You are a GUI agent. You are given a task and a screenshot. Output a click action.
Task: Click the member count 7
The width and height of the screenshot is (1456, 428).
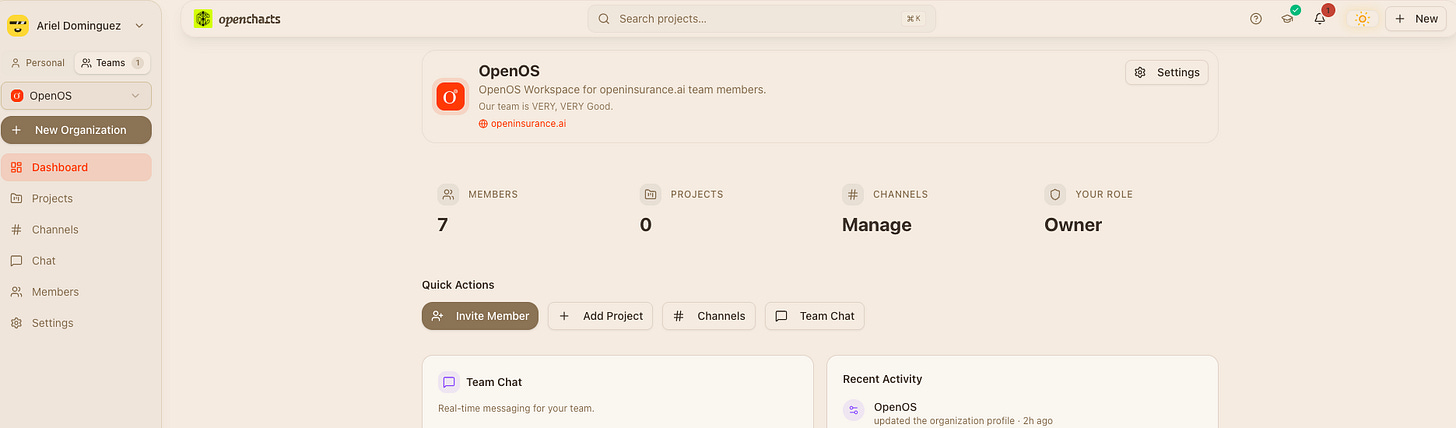click(443, 225)
